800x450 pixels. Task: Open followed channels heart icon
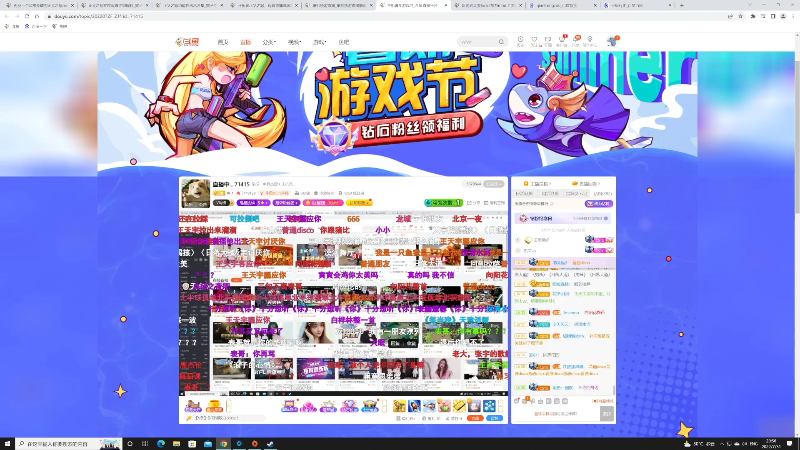point(534,41)
